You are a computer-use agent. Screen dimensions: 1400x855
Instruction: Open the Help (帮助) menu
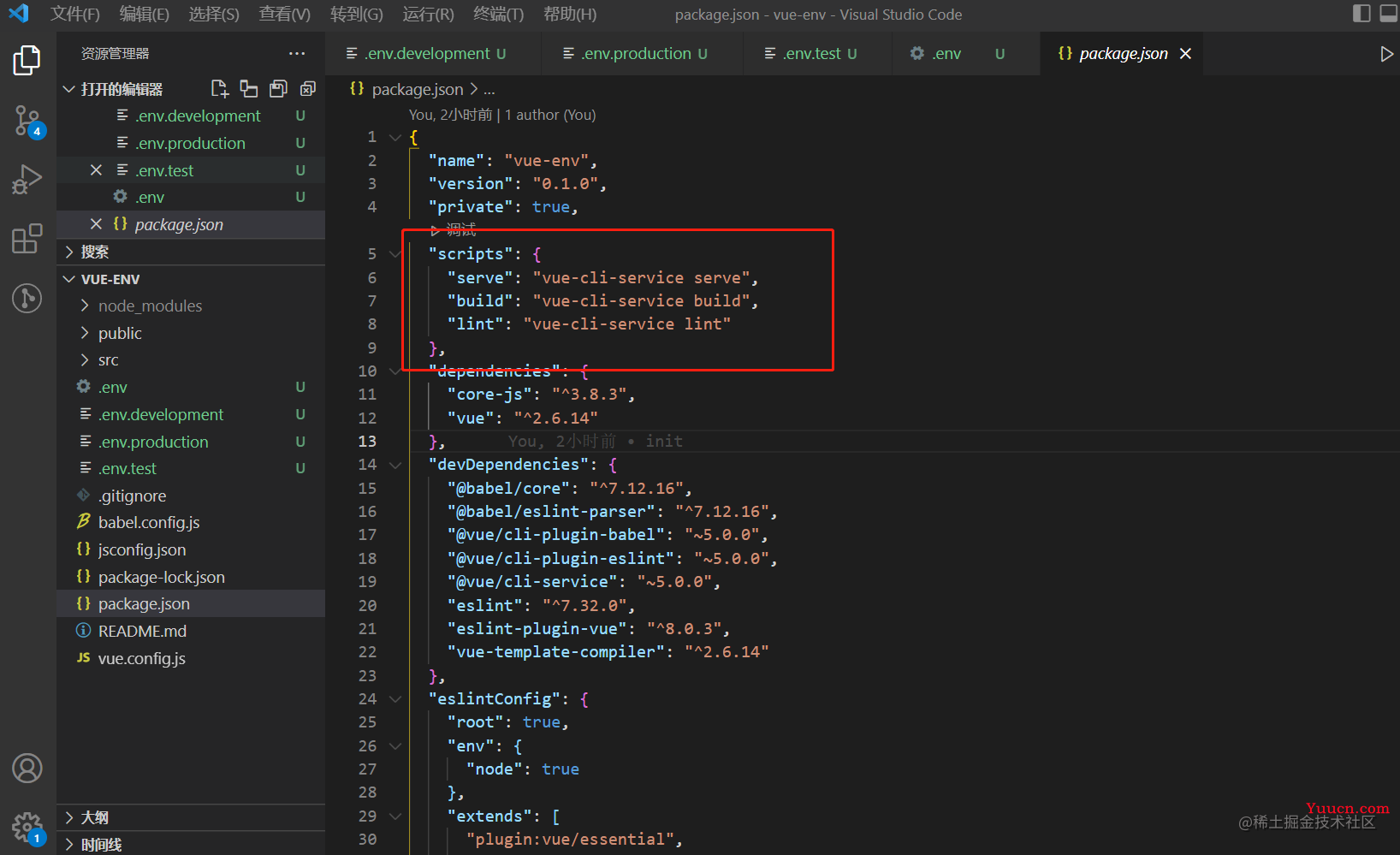pos(570,14)
